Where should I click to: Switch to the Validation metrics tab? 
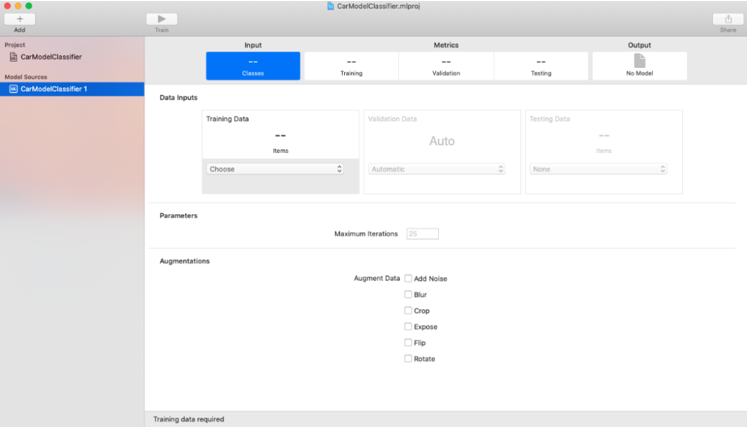pos(446,66)
